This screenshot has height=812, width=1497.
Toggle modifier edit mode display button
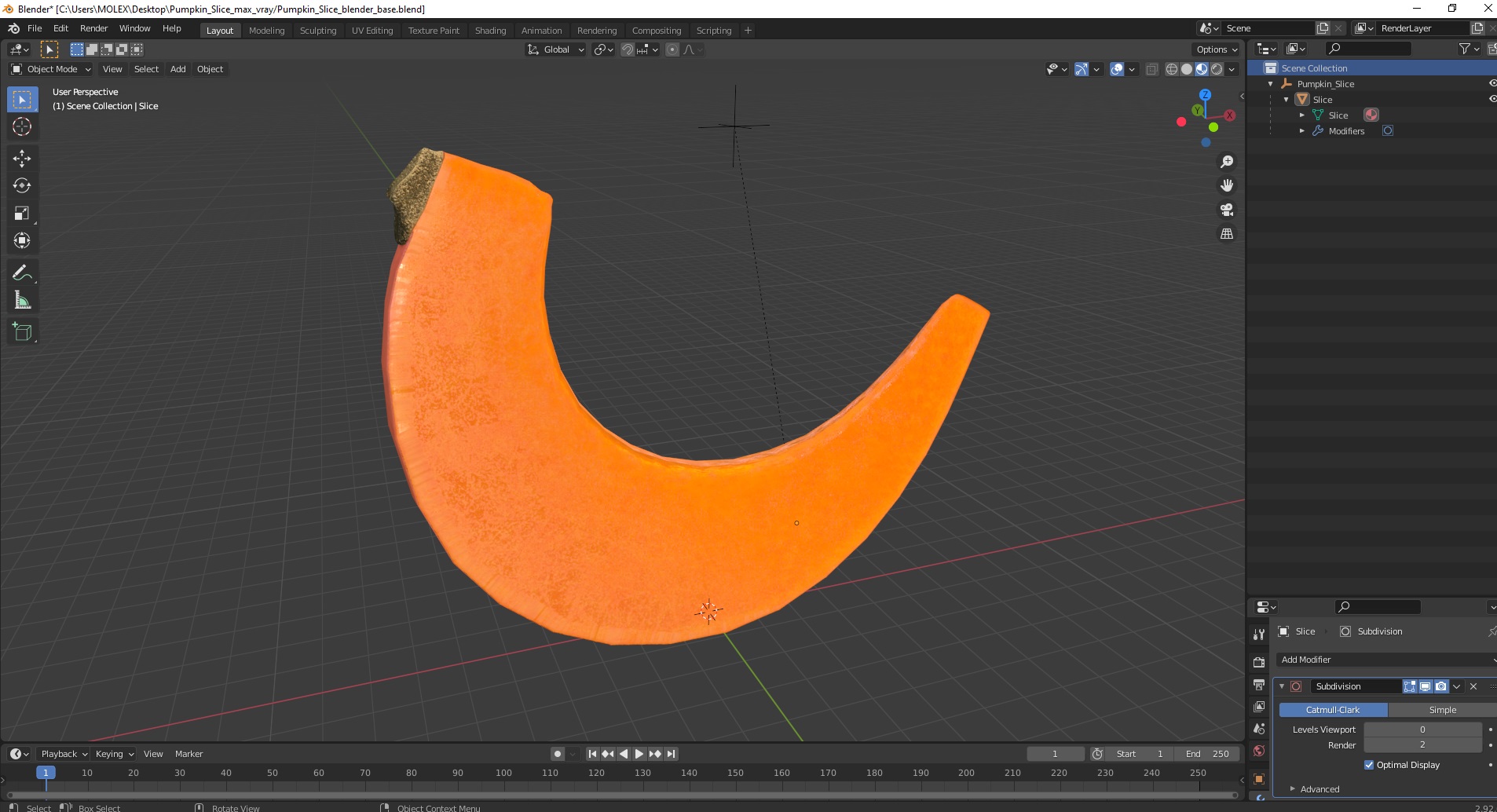[x=1410, y=686]
